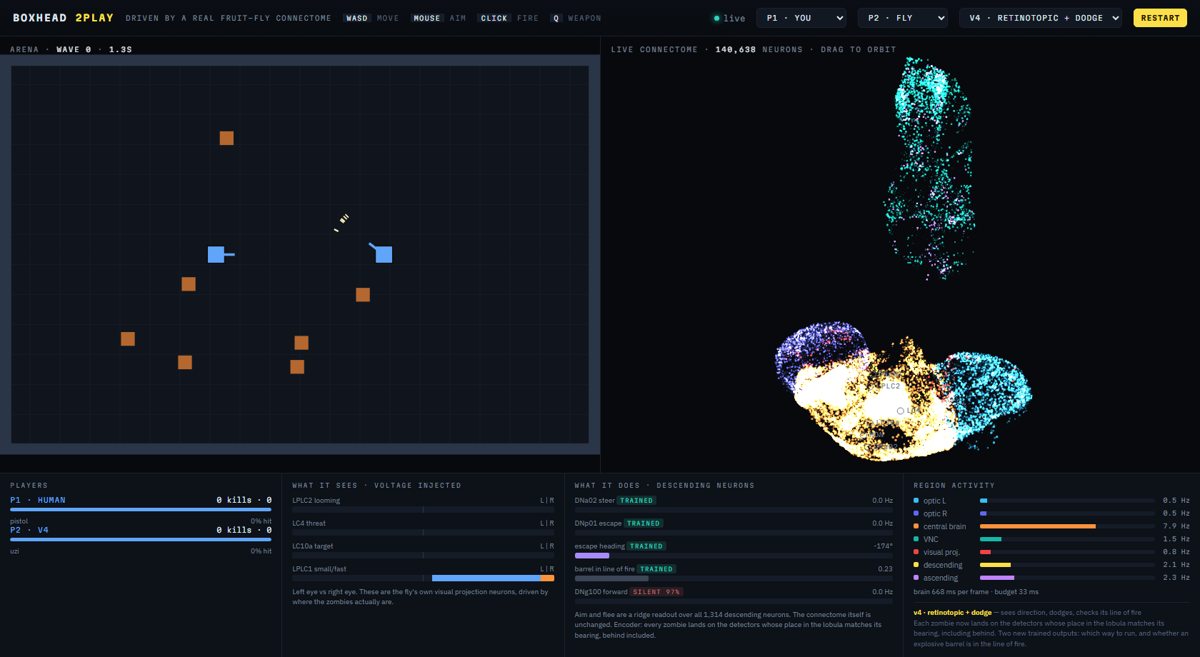This screenshot has height=657, width=1200.
Task: Click the purple ascending region dot
Action: click(x=916, y=578)
